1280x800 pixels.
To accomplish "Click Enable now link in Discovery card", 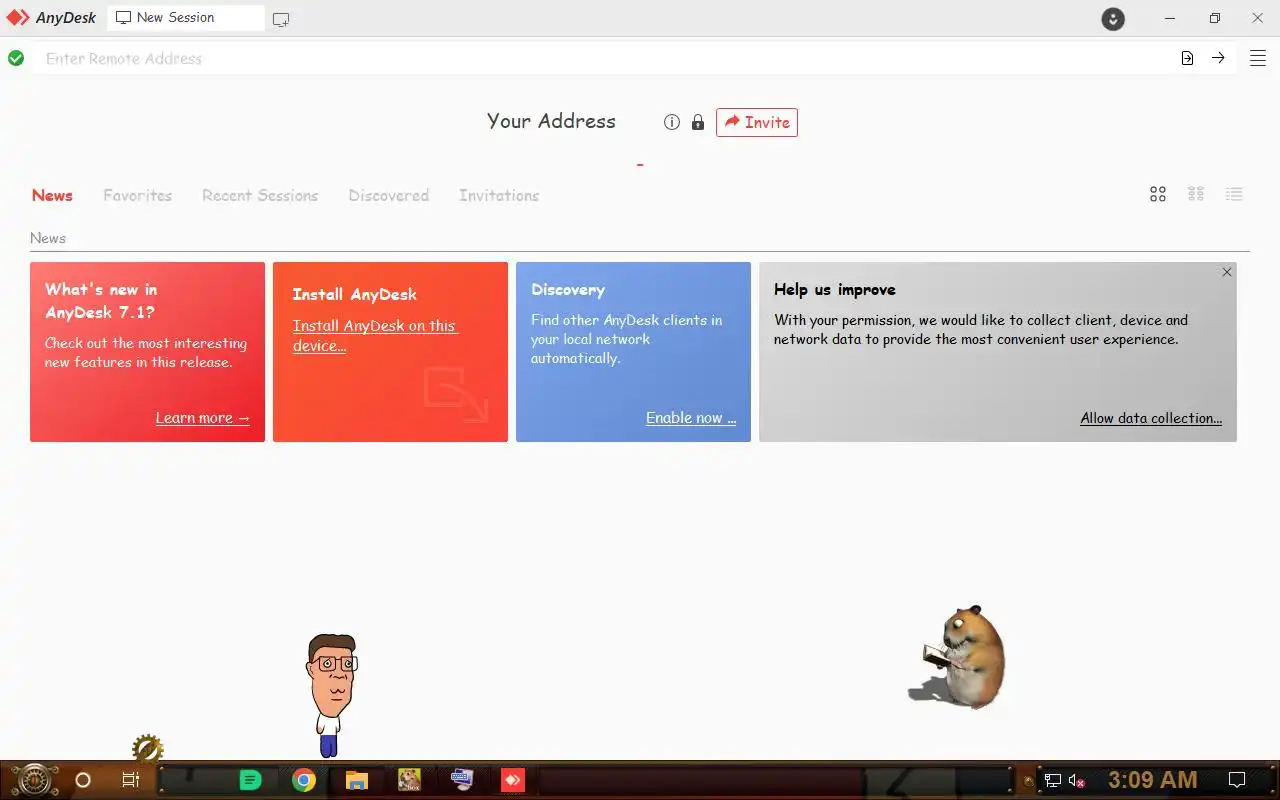I will 691,418.
